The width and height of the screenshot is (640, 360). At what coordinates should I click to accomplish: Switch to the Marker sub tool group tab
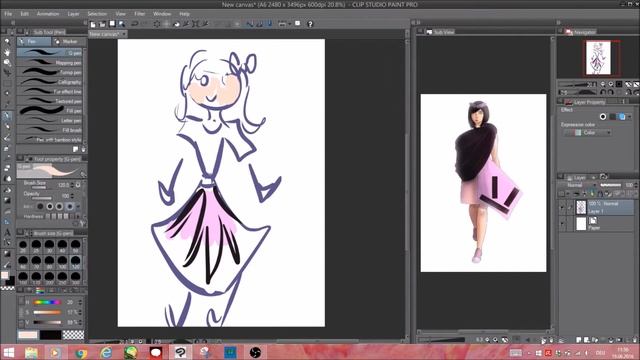click(x=69, y=42)
